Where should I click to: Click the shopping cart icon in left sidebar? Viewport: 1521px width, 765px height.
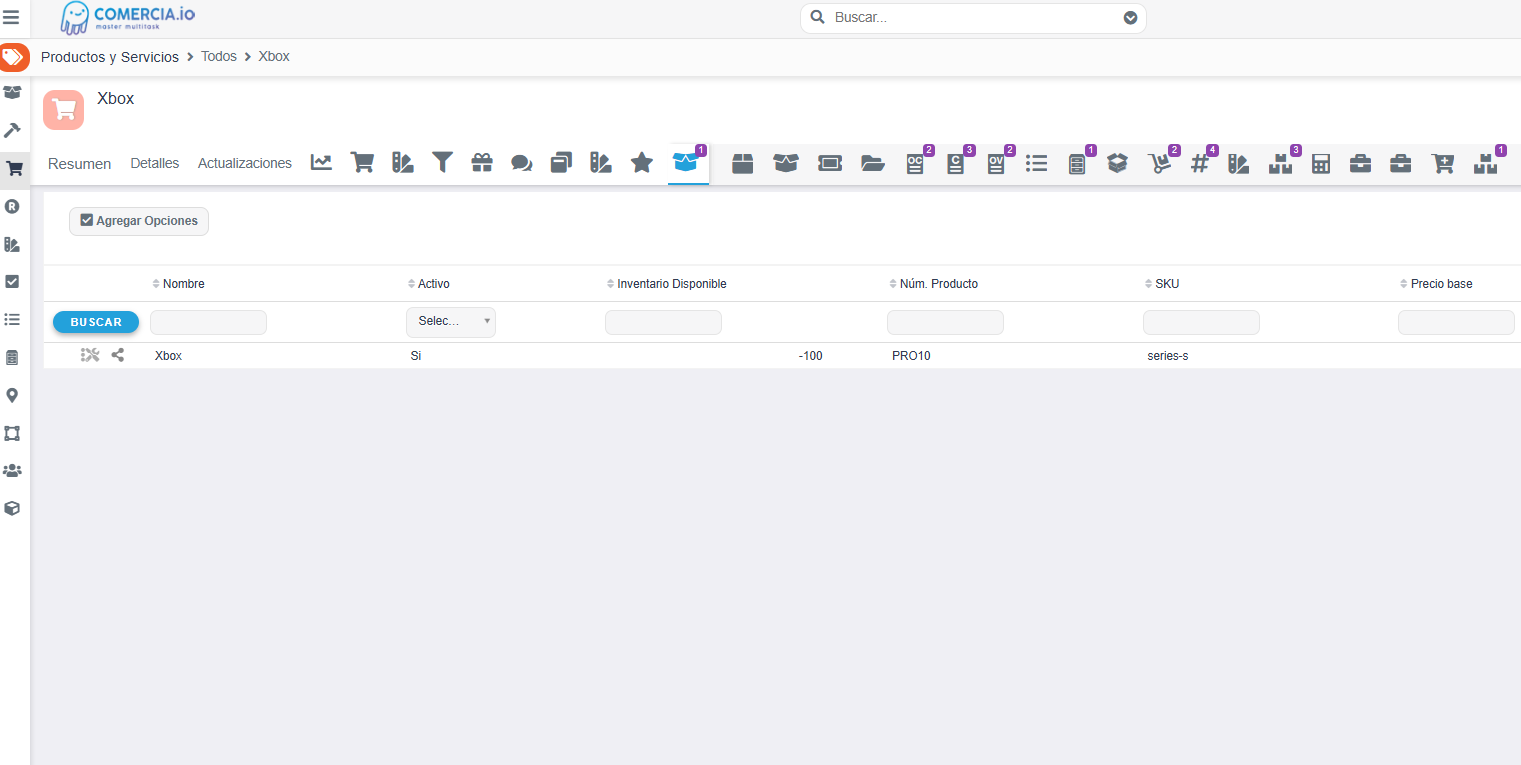14,168
